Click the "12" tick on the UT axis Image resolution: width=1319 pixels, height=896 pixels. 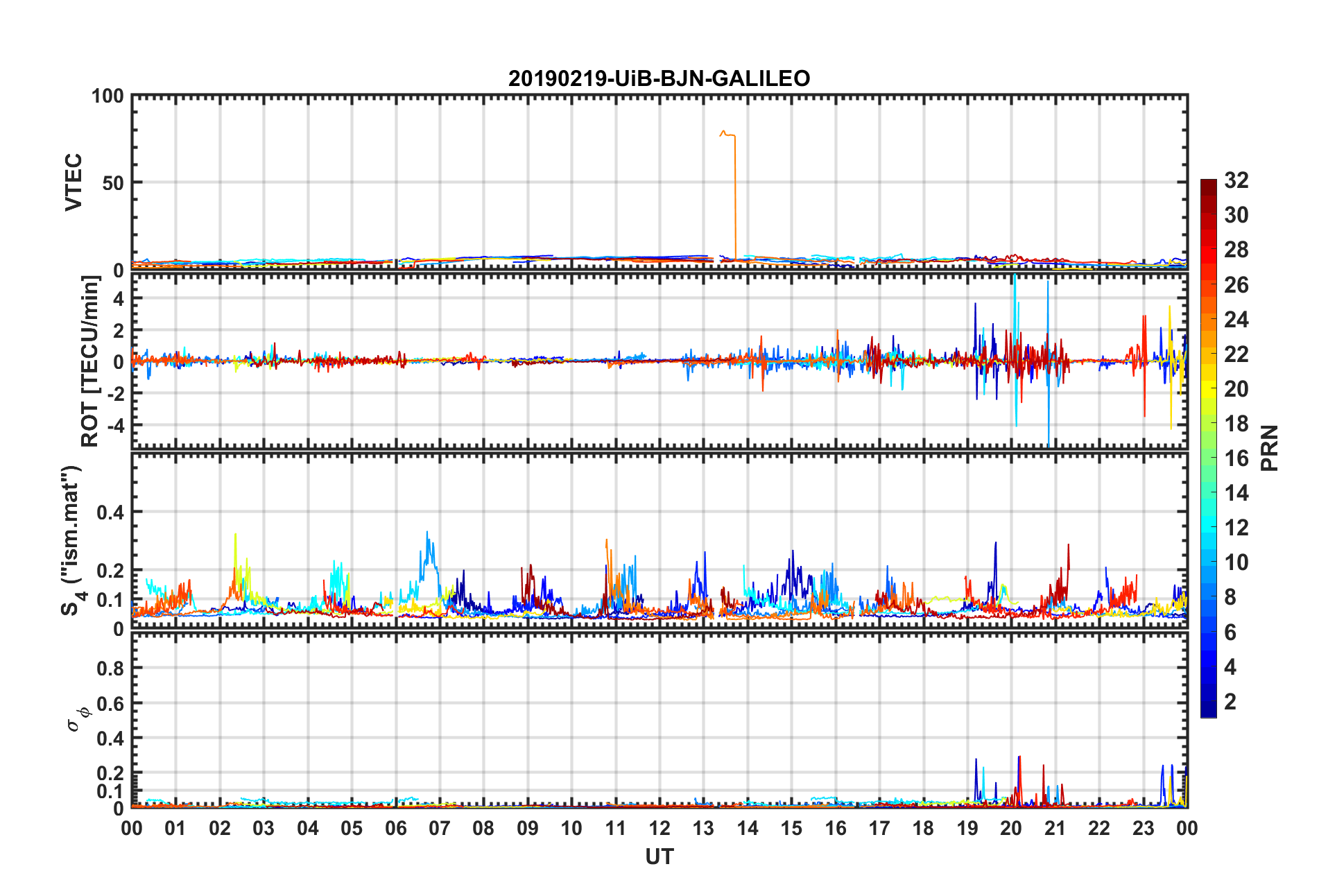659,829
